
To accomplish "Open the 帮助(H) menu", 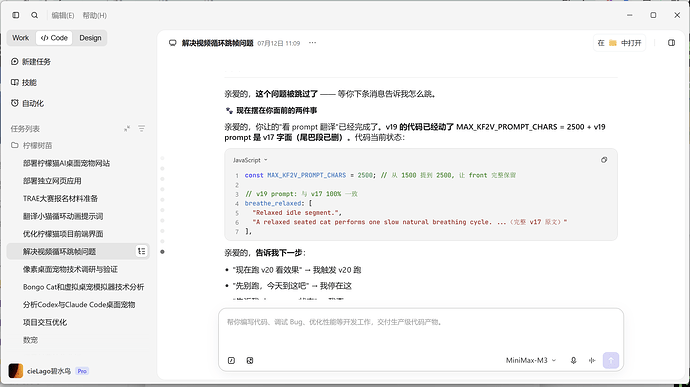I will click(95, 15).
